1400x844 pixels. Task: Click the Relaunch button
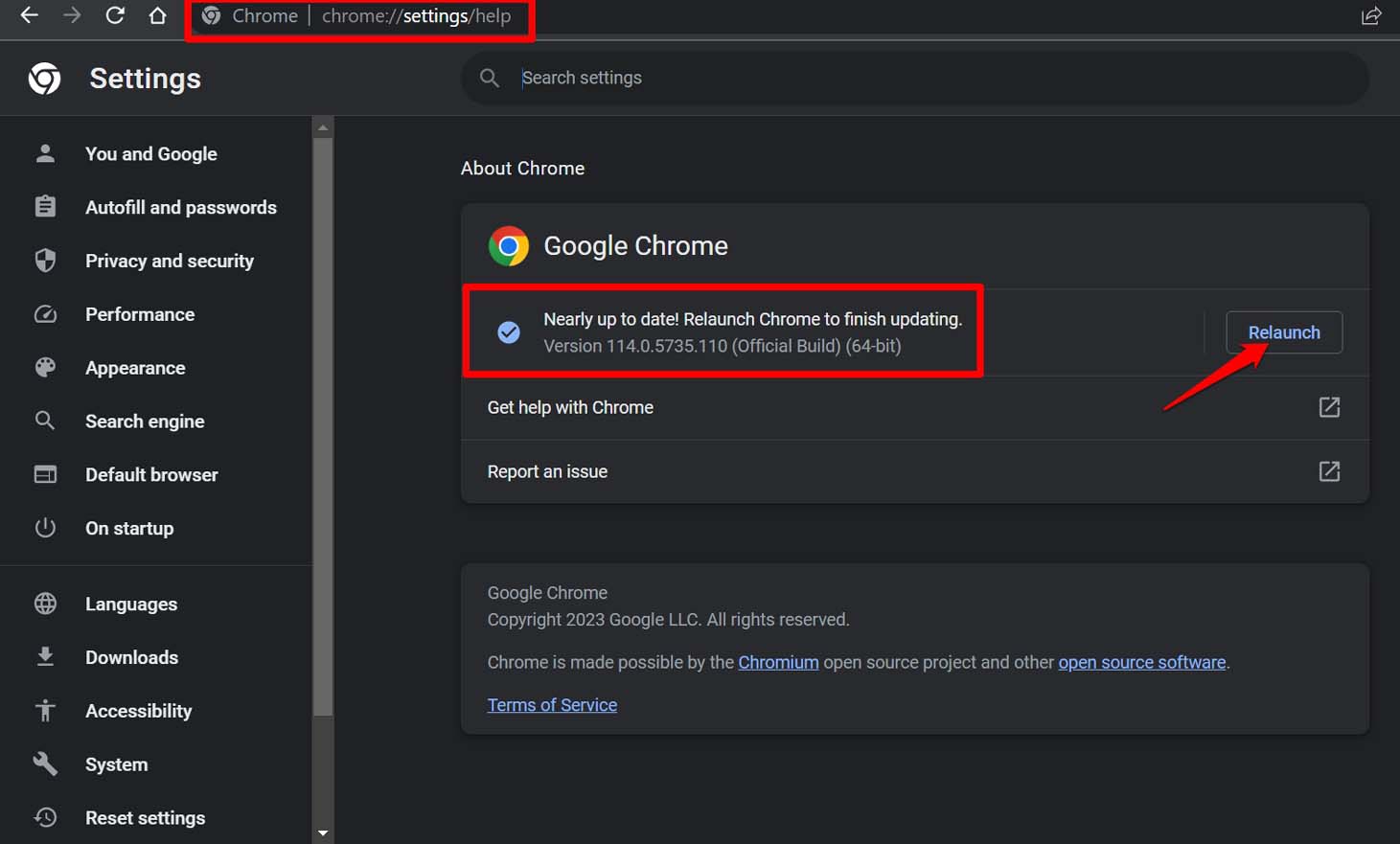point(1284,332)
